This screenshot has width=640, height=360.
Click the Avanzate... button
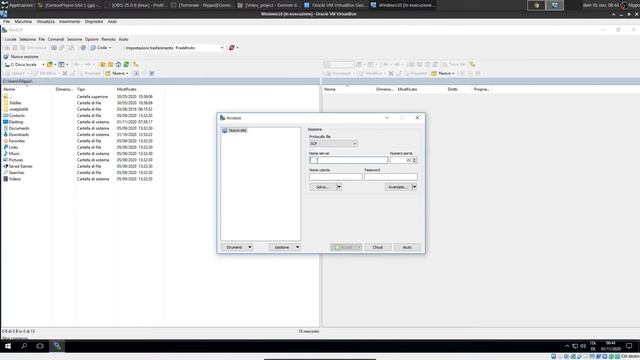coord(398,187)
